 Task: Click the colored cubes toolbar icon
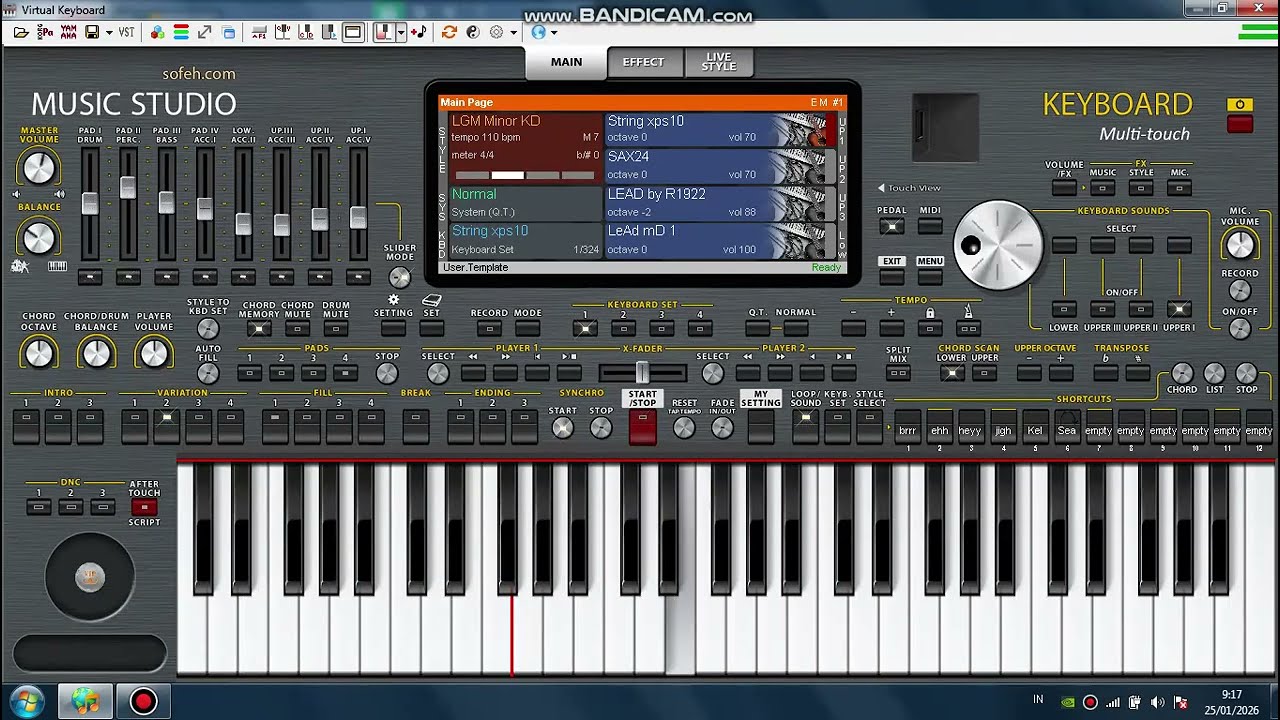[157, 32]
